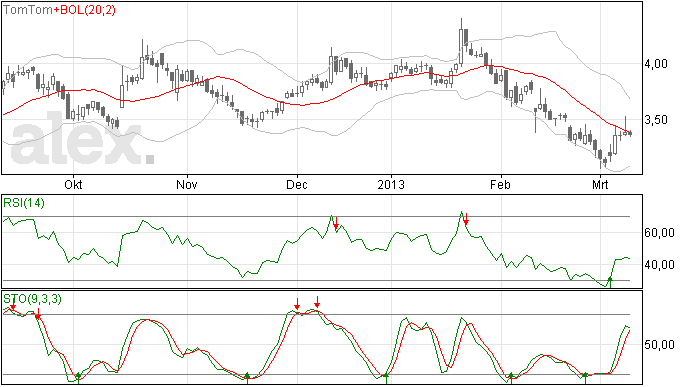Click the Nov month axis label
Viewport: 690px width, 387px height.
[187, 184]
